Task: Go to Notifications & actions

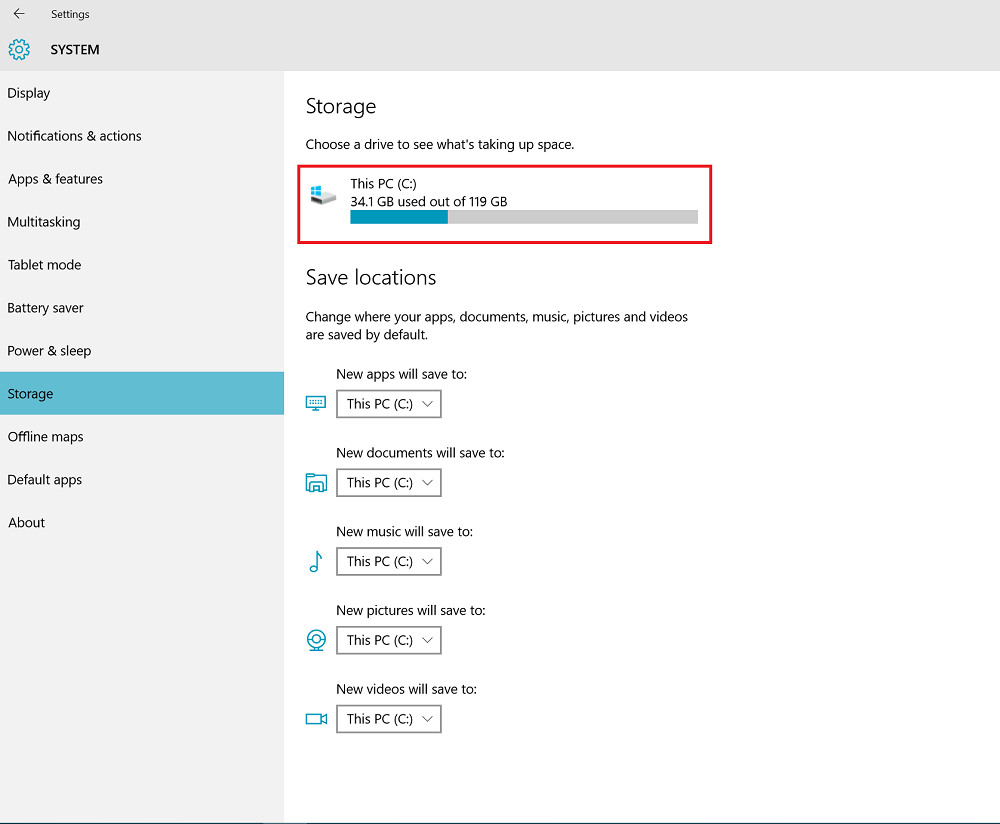Action: (142, 136)
